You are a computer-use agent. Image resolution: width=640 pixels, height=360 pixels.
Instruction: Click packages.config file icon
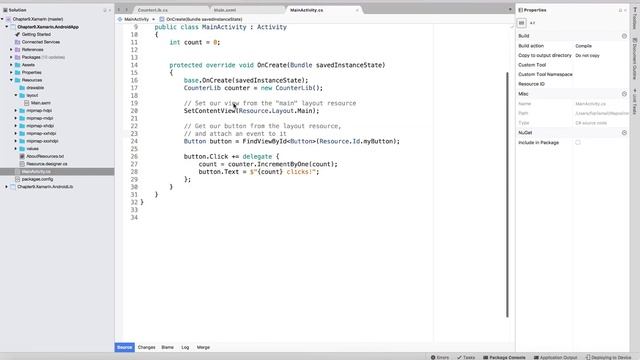tap(17, 179)
